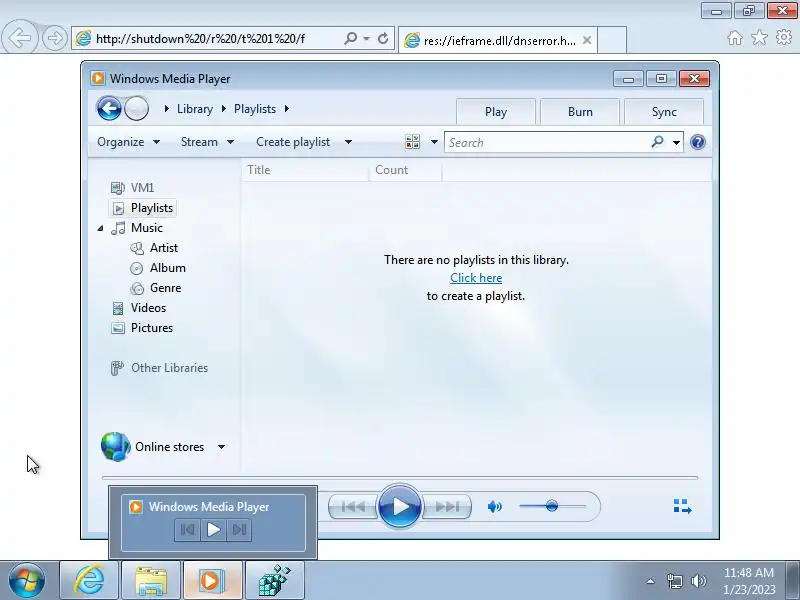Switch to the Sync tab
Screen dimensions: 800x600
[x=664, y=112]
